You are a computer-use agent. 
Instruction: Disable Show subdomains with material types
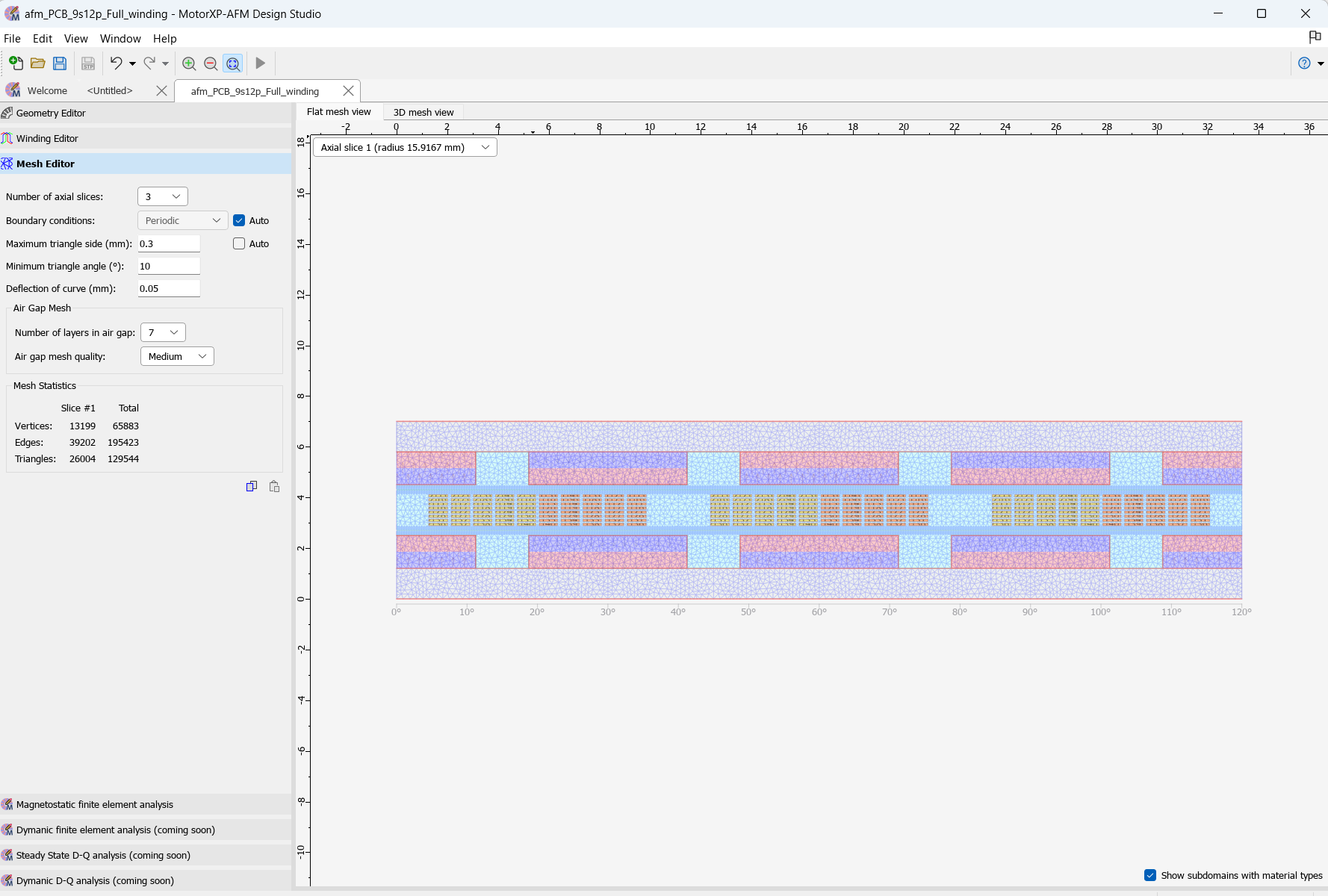[1149, 875]
